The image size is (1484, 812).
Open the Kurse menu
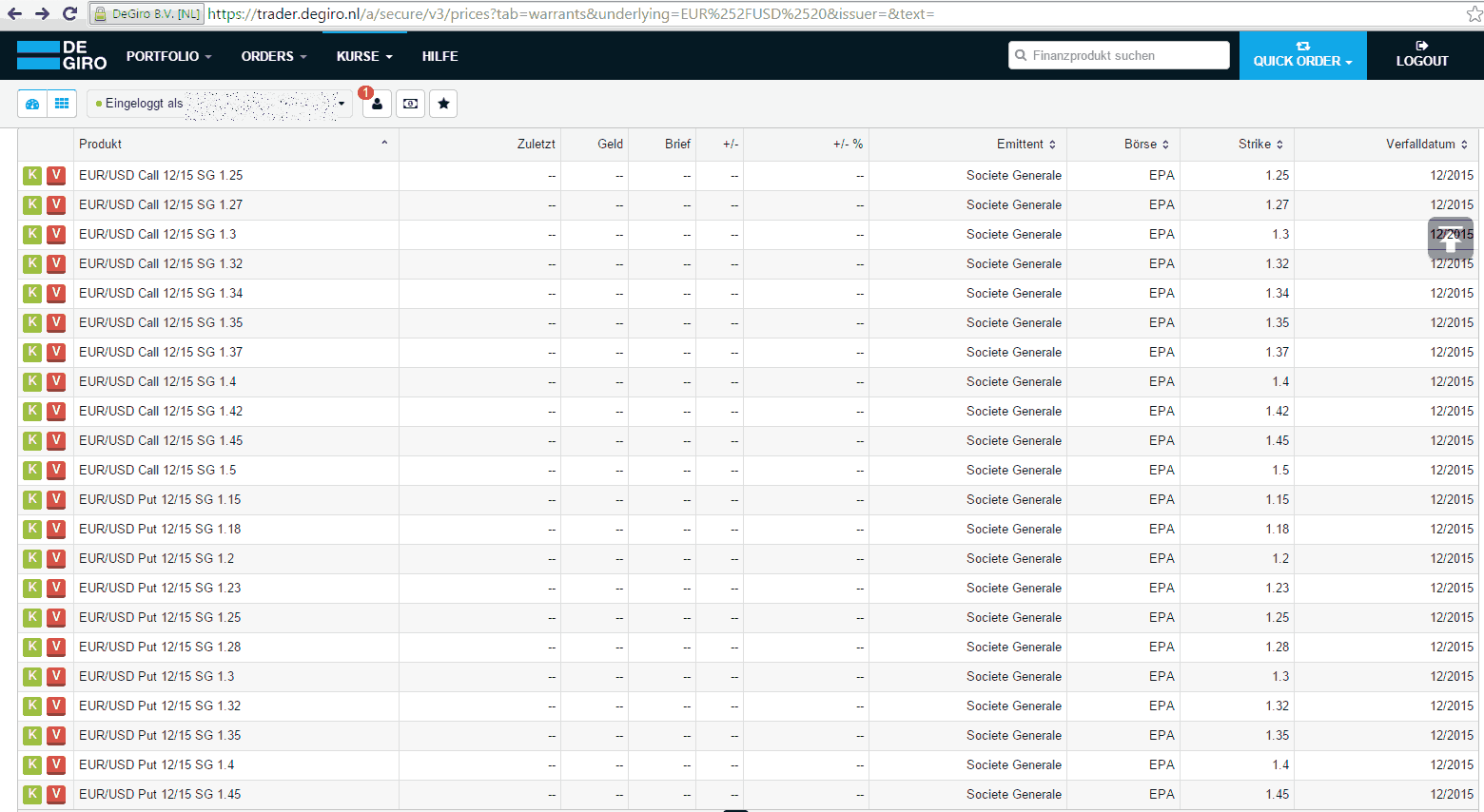363,56
